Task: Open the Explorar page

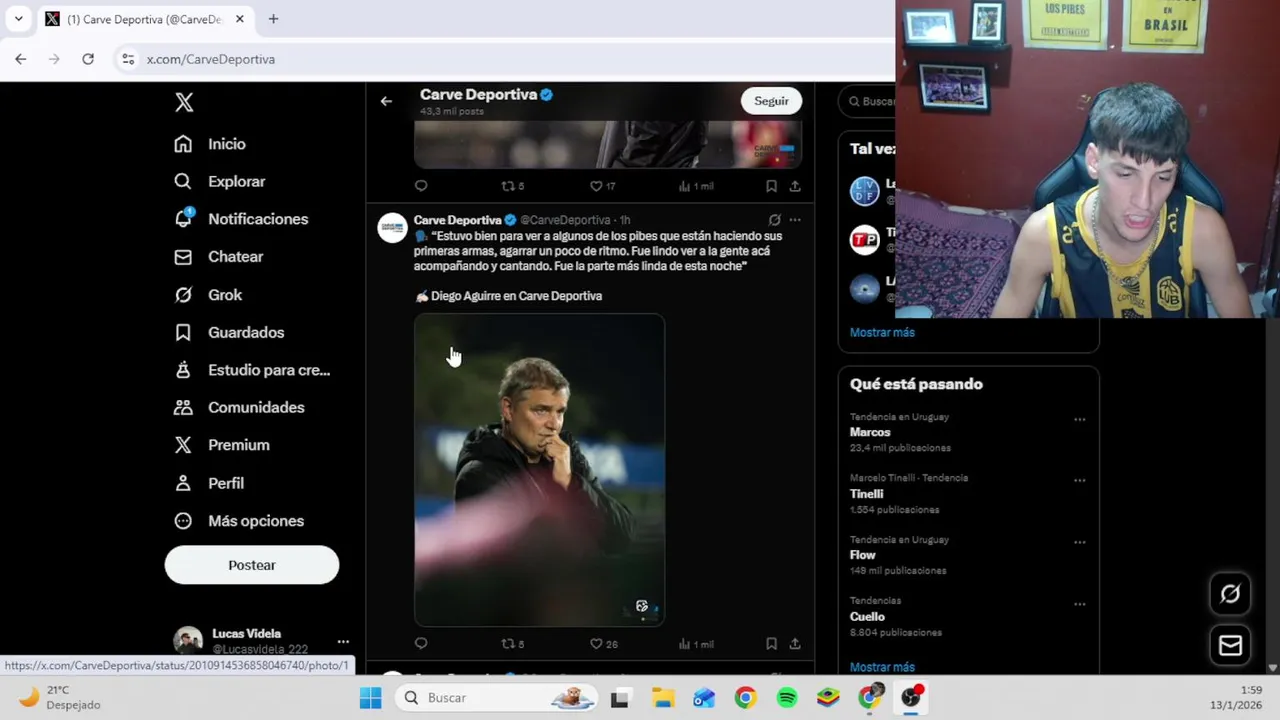Action: 220,181
